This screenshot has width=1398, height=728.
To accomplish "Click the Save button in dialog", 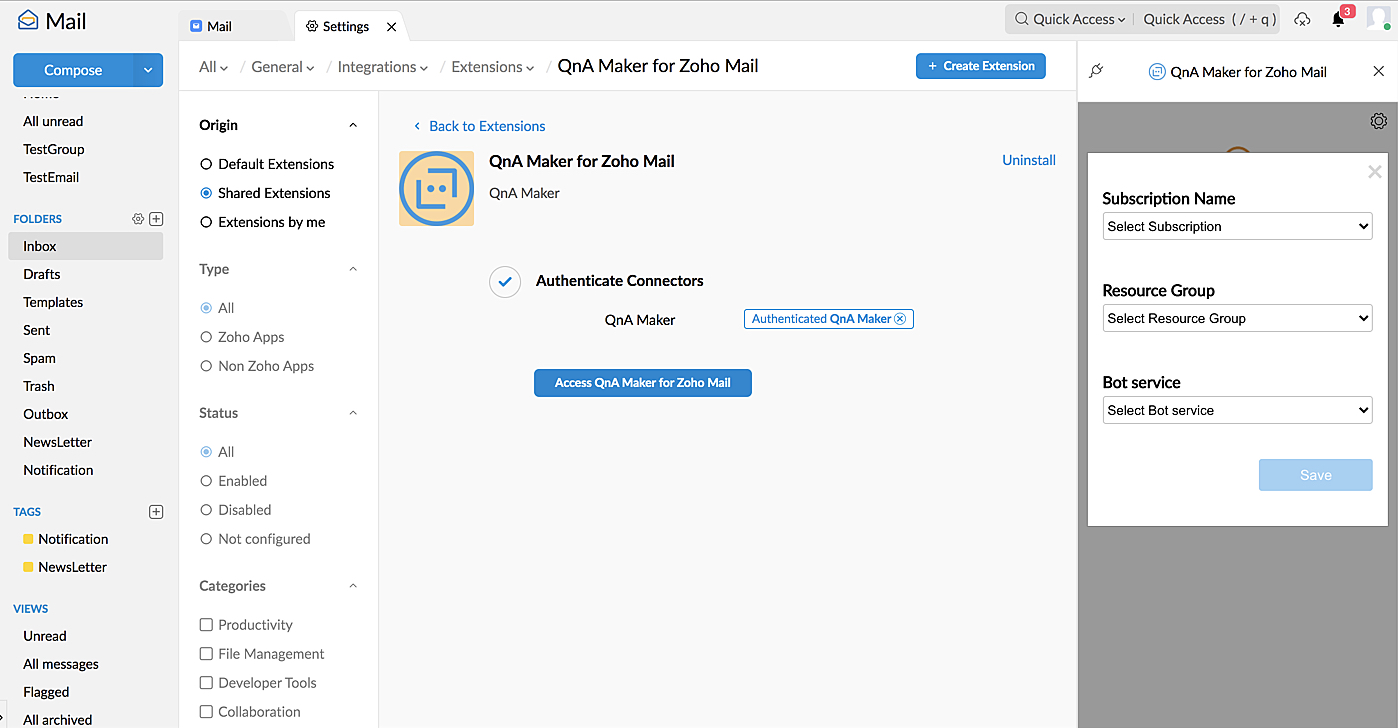I will (1316, 475).
